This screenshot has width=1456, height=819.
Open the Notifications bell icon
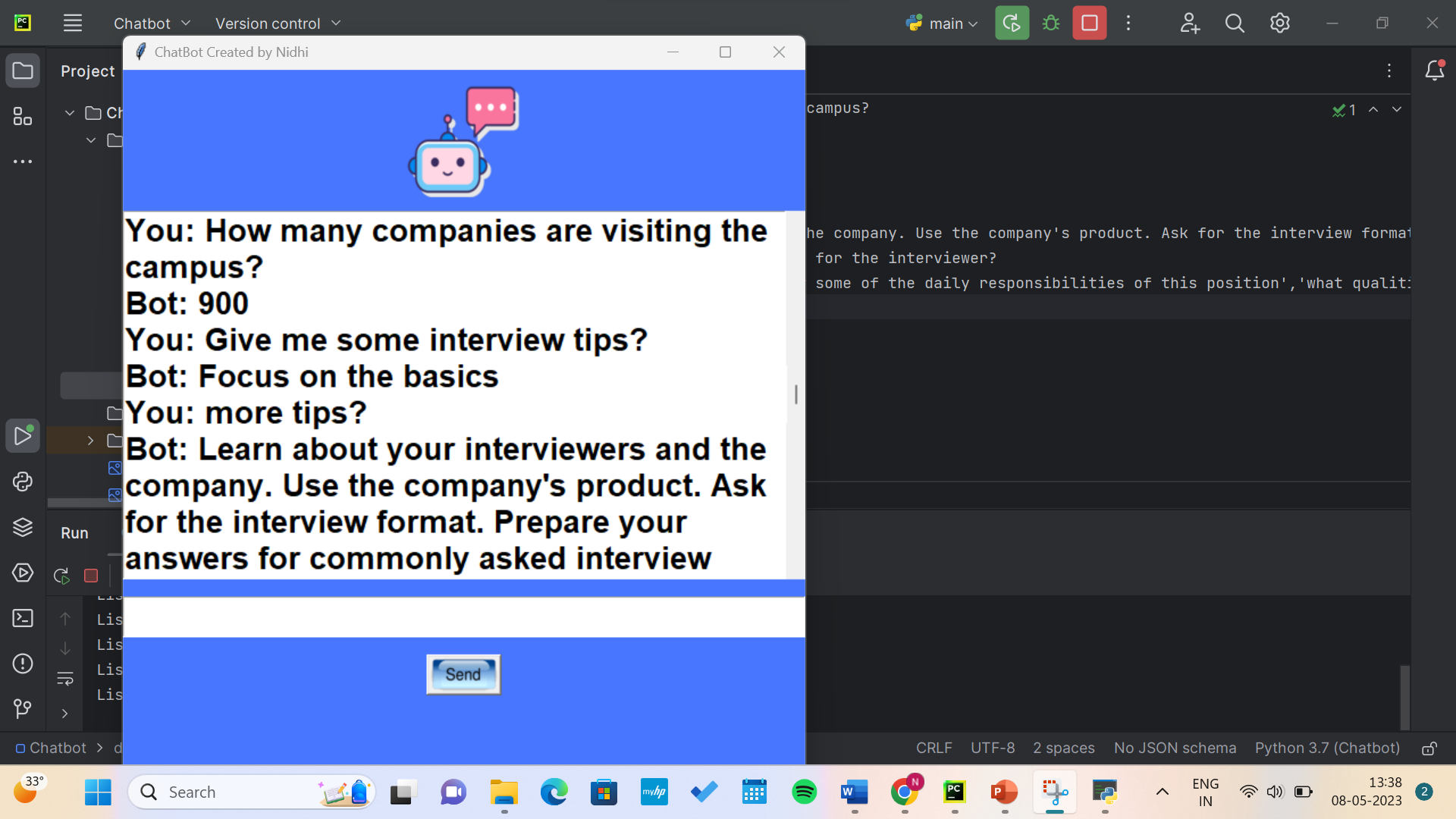click(x=1435, y=71)
